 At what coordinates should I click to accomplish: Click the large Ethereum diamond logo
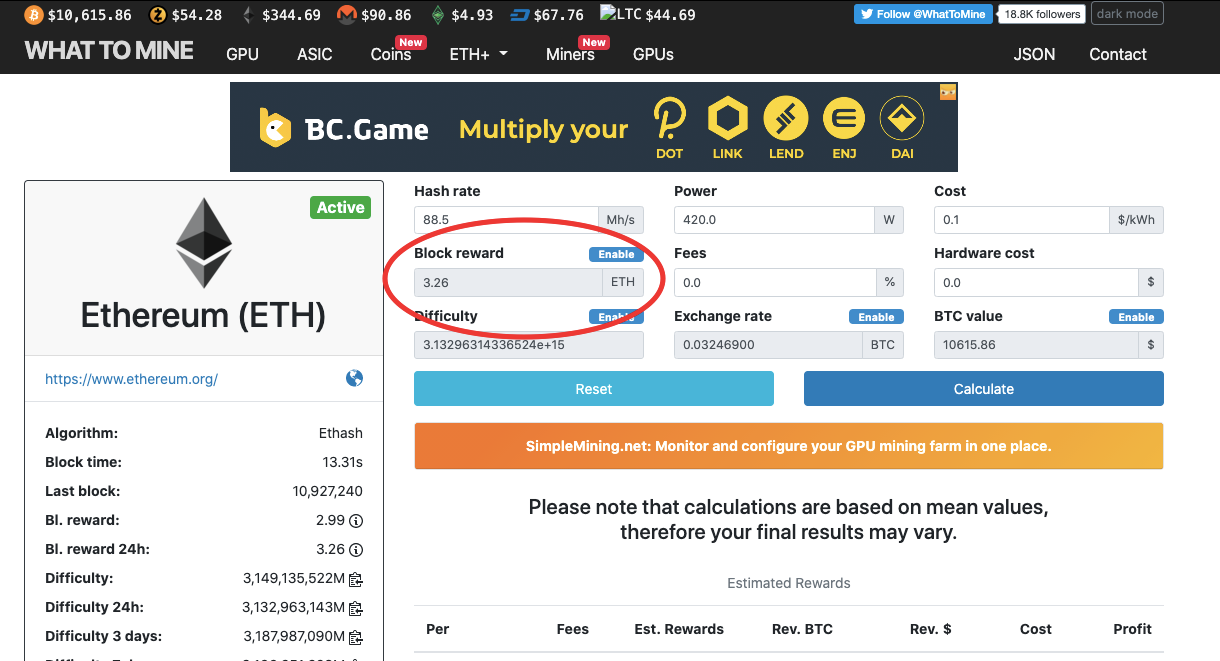(x=204, y=243)
